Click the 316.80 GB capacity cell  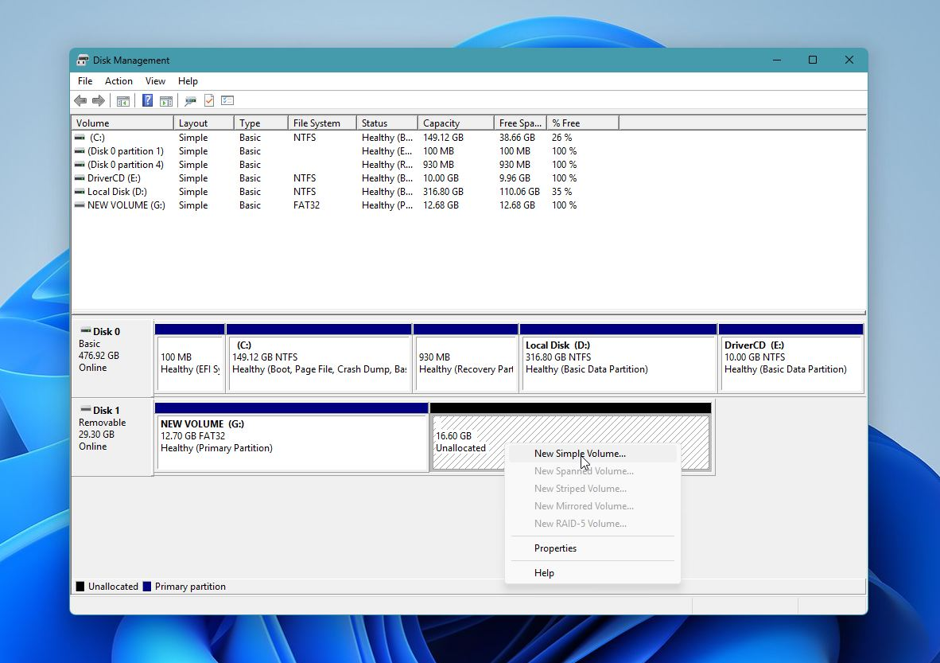click(x=444, y=192)
